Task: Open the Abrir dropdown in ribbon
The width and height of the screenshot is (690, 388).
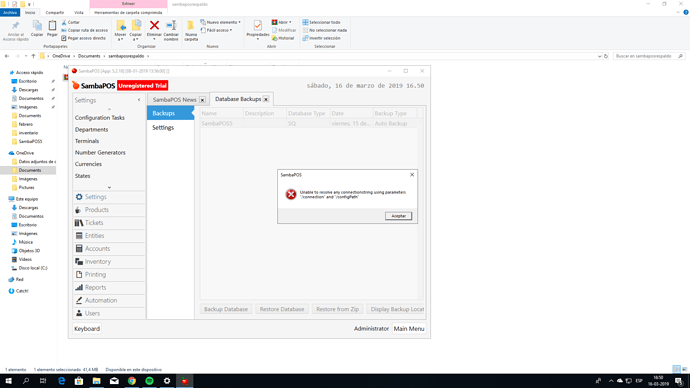Action: [282, 22]
